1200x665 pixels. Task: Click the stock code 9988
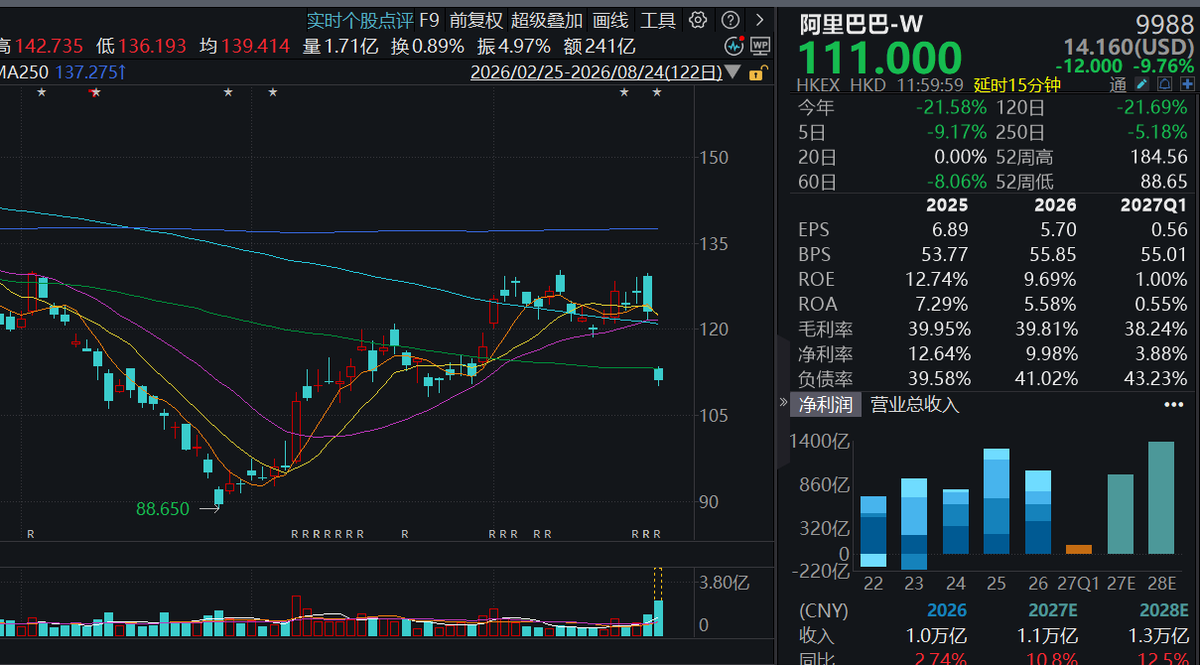[x=1165, y=24]
